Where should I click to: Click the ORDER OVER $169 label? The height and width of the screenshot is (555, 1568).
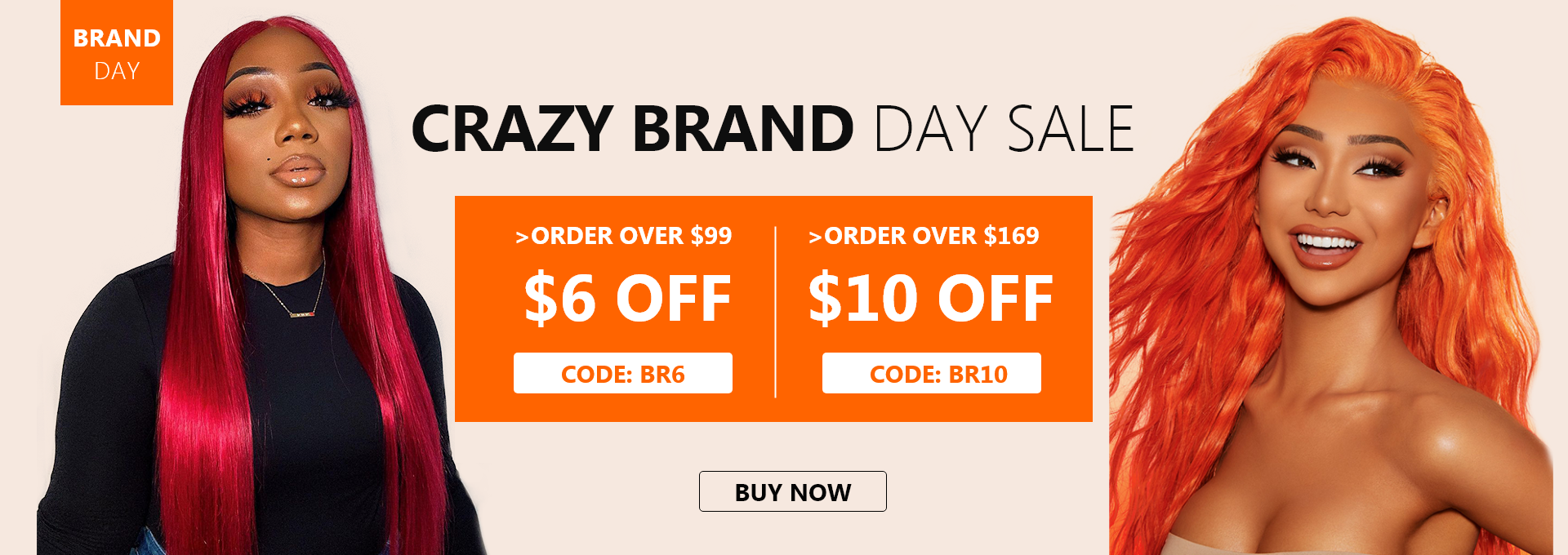pyautogui.click(x=932, y=236)
